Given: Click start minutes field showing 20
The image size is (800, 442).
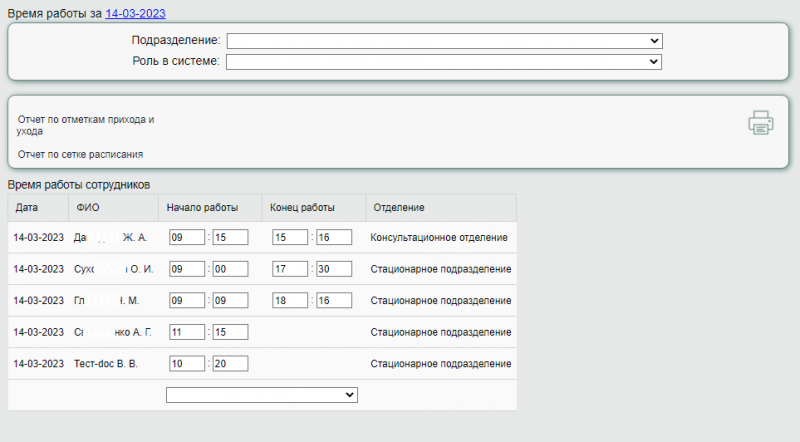Looking at the screenshot, I should [x=230, y=363].
